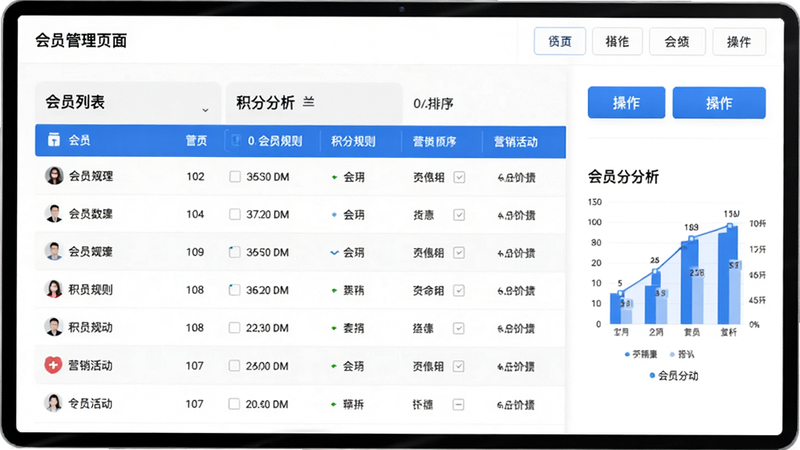800x450 pixels.
Task: Click the light blue second legend swatch
Action: pos(672,354)
